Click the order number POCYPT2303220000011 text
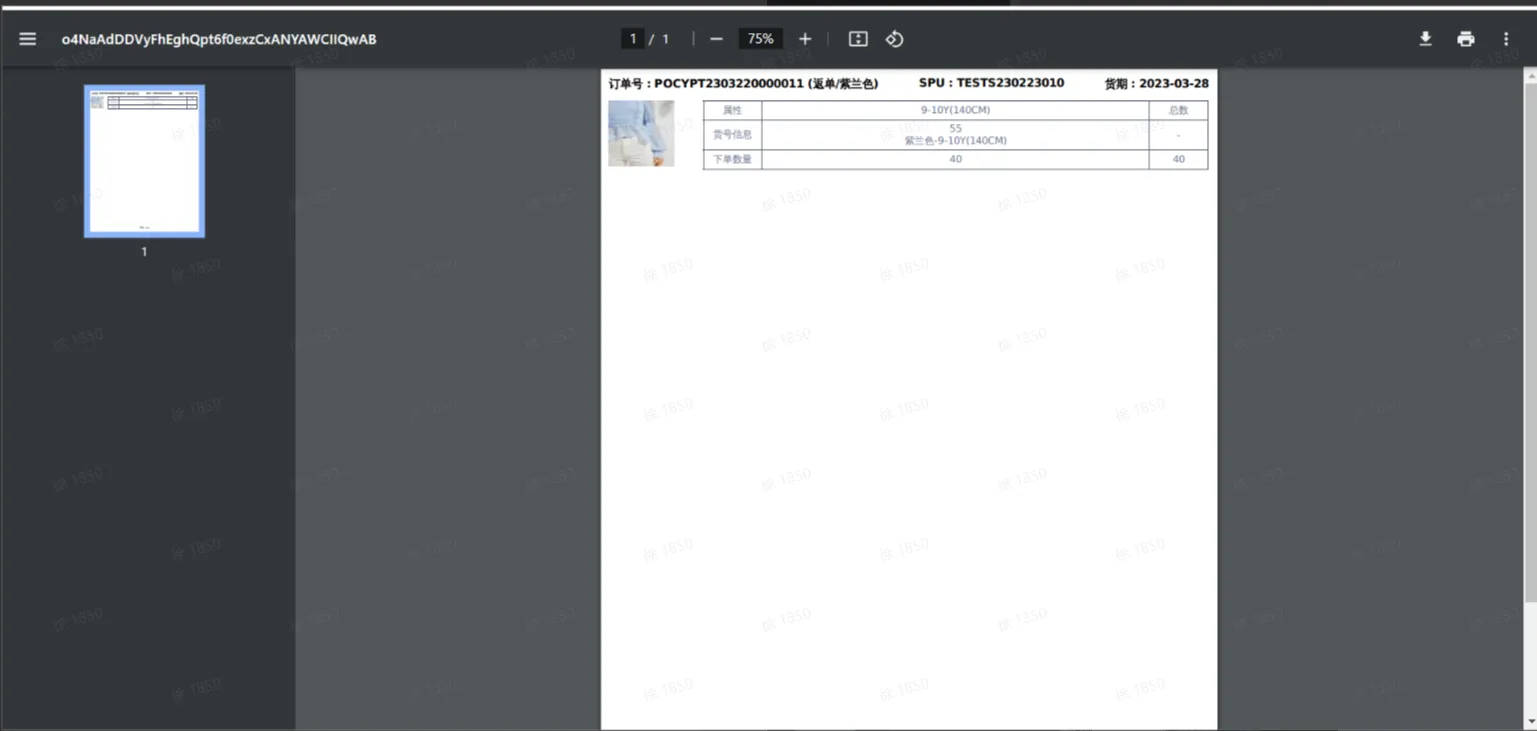Viewport: 1537px width, 731px height. tap(728, 84)
